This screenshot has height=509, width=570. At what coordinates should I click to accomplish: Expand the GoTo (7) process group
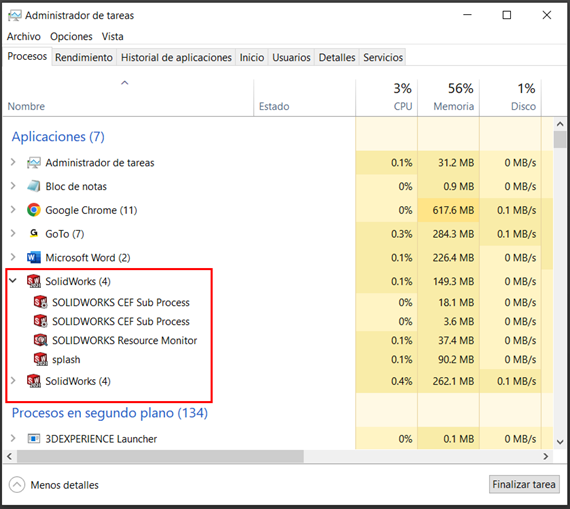[x=13, y=233]
